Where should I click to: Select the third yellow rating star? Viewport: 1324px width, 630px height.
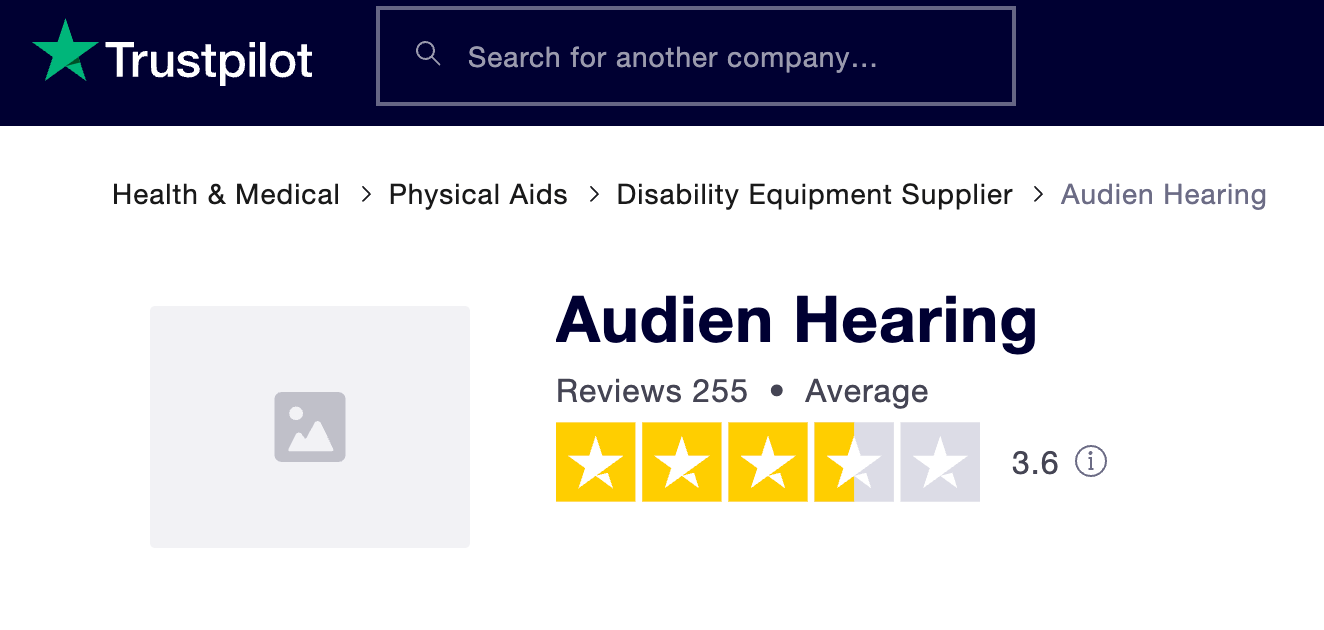pyautogui.click(x=768, y=462)
